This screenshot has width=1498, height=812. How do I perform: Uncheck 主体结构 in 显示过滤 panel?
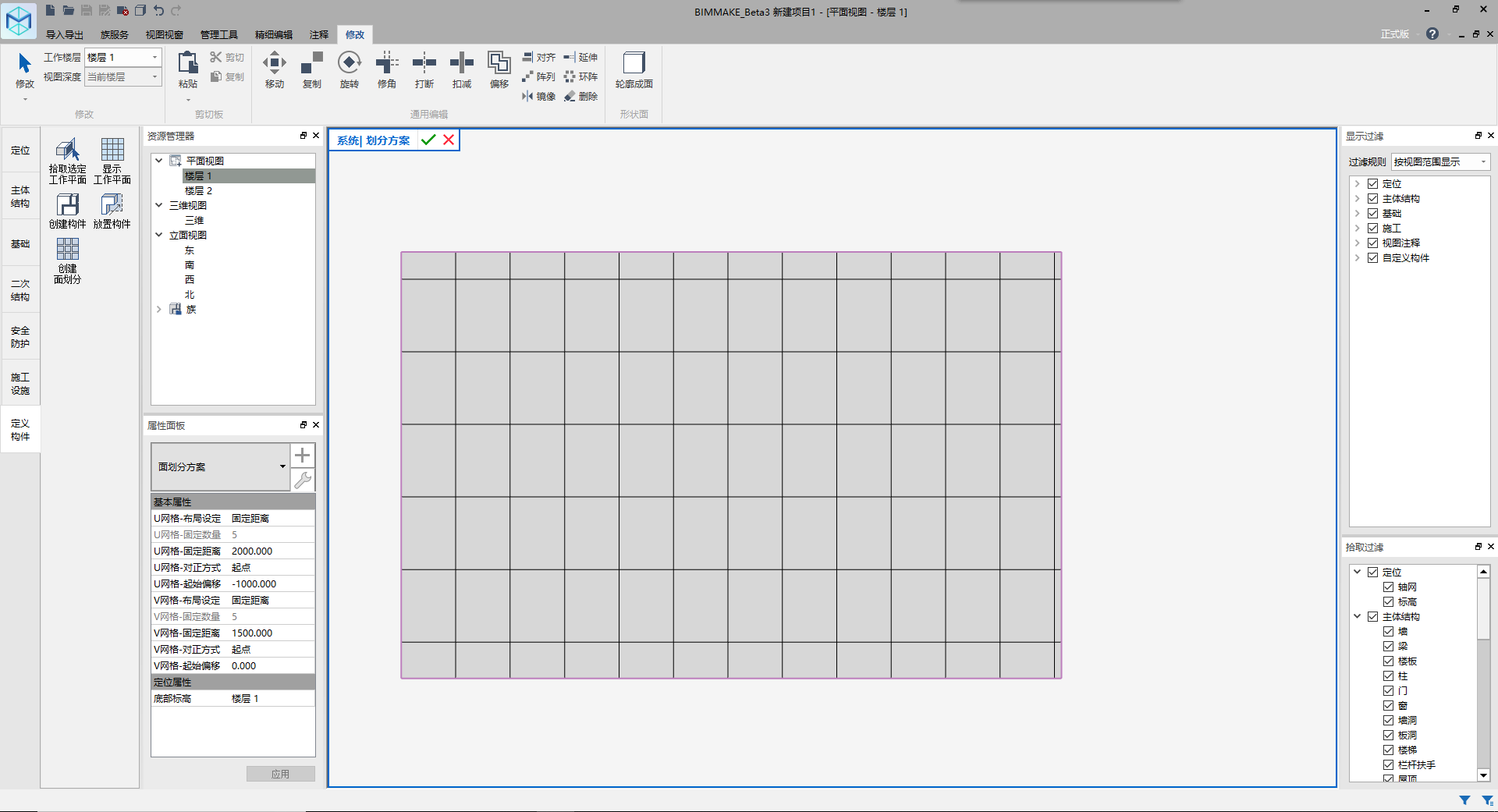(1372, 198)
